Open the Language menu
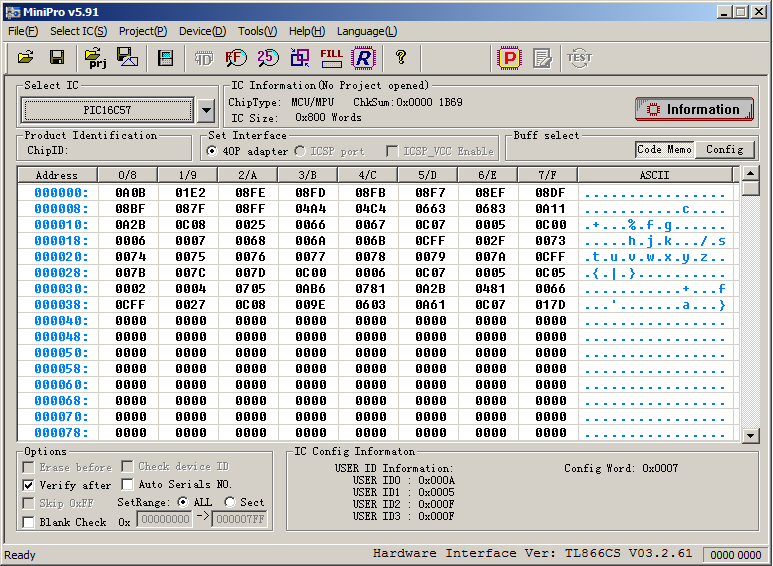Viewport: 773px width, 566px height. pyautogui.click(x=367, y=31)
